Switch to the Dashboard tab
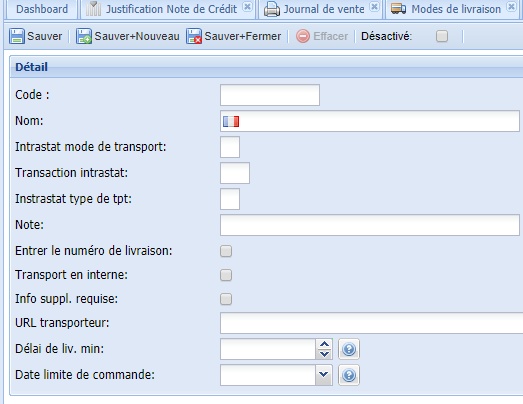Viewport: 523px width, 404px height. tap(42, 9)
